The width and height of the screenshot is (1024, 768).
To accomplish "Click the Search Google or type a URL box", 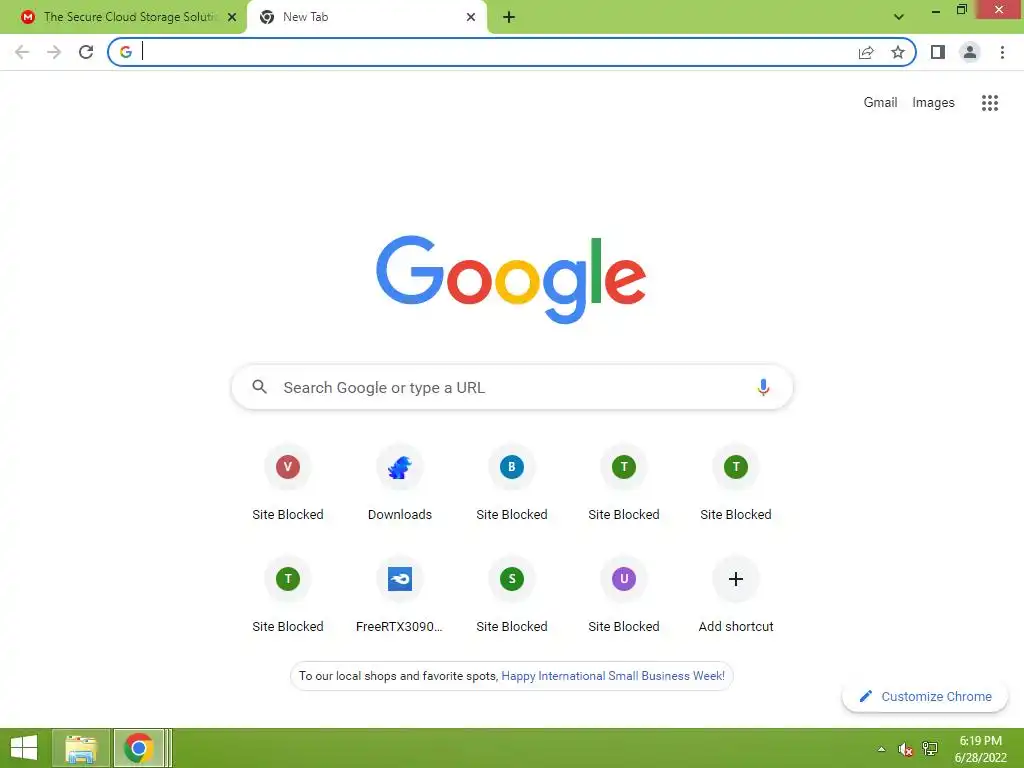I will coord(512,387).
